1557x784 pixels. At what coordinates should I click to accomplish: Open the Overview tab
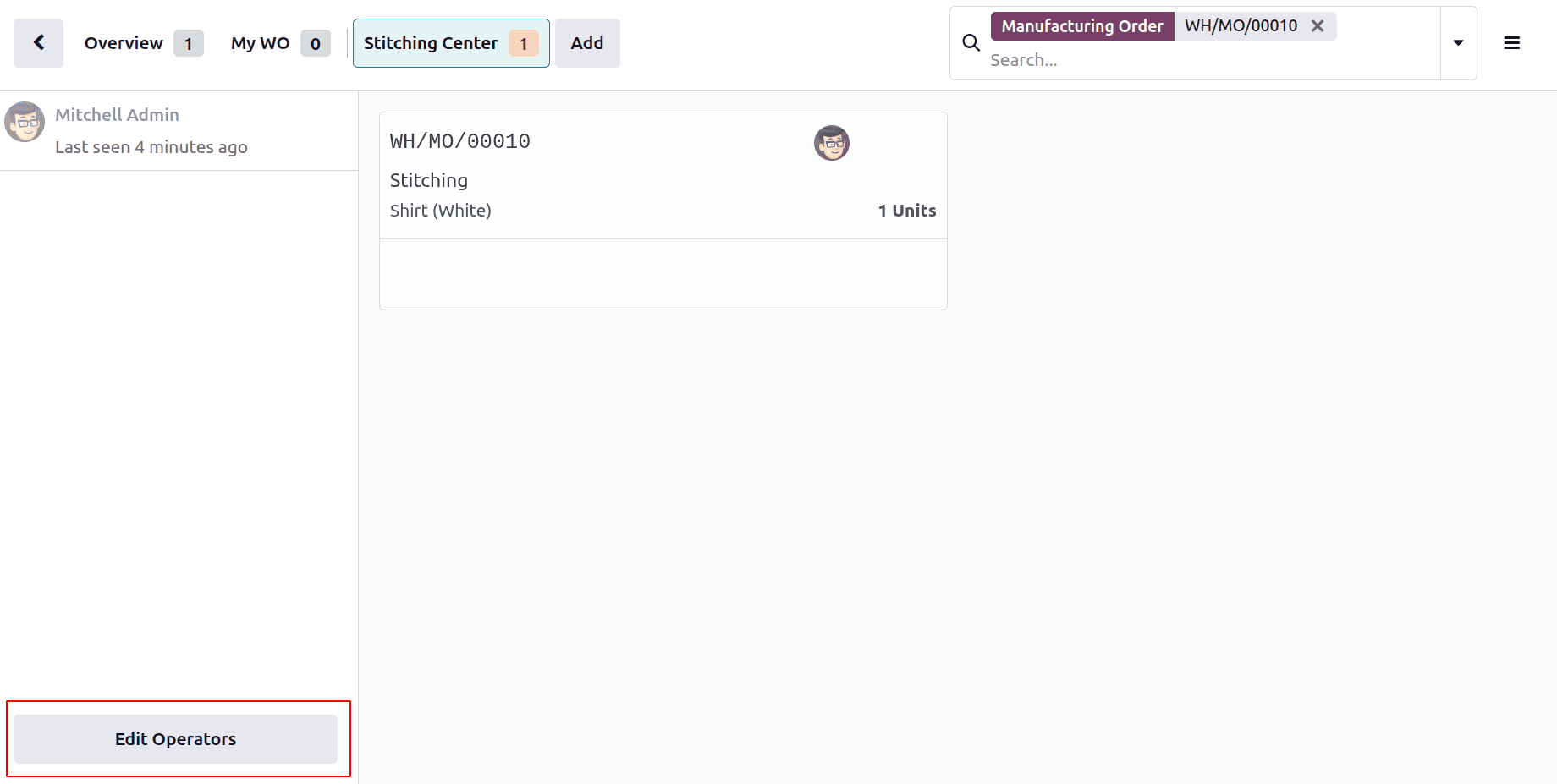[x=143, y=43]
